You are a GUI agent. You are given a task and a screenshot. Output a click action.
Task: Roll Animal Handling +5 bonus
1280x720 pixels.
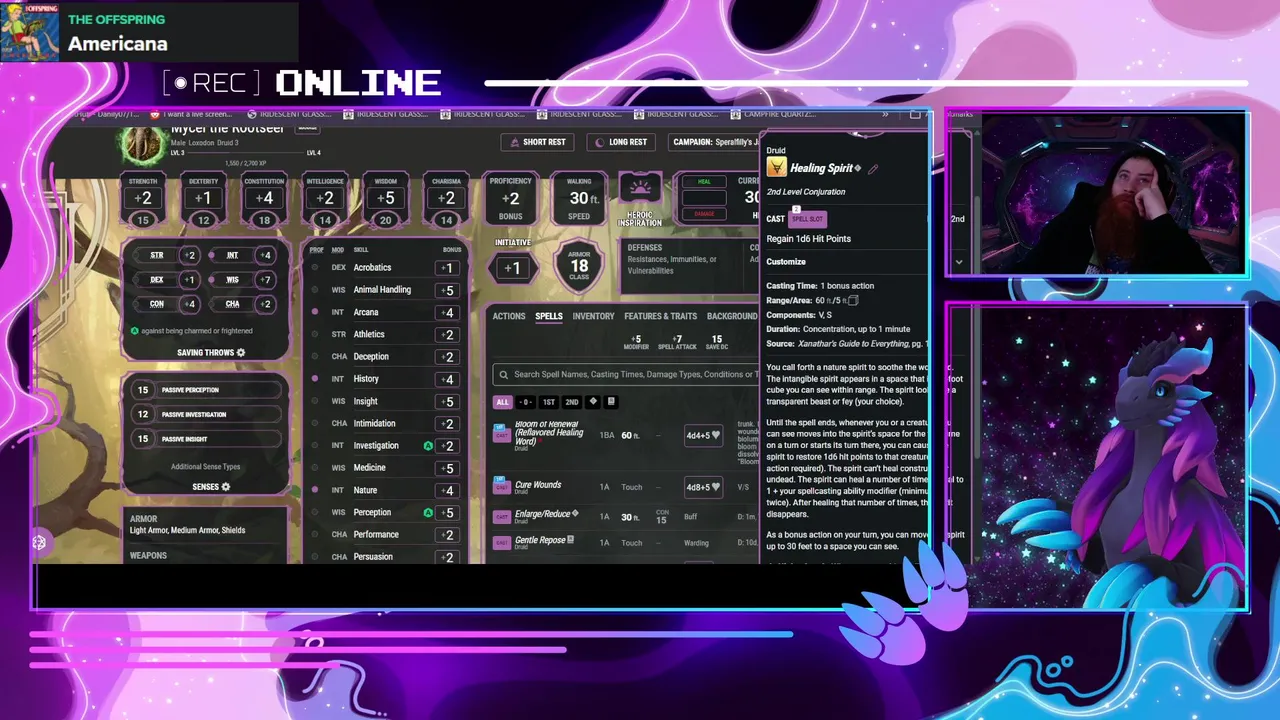[x=449, y=290]
